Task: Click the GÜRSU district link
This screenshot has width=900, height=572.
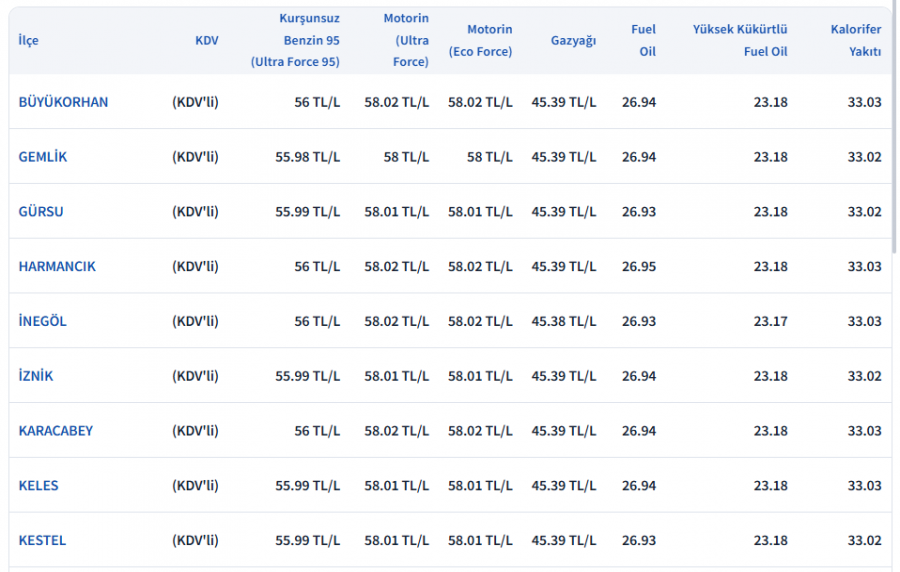Action: pyautogui.click(x=41, y=212)
